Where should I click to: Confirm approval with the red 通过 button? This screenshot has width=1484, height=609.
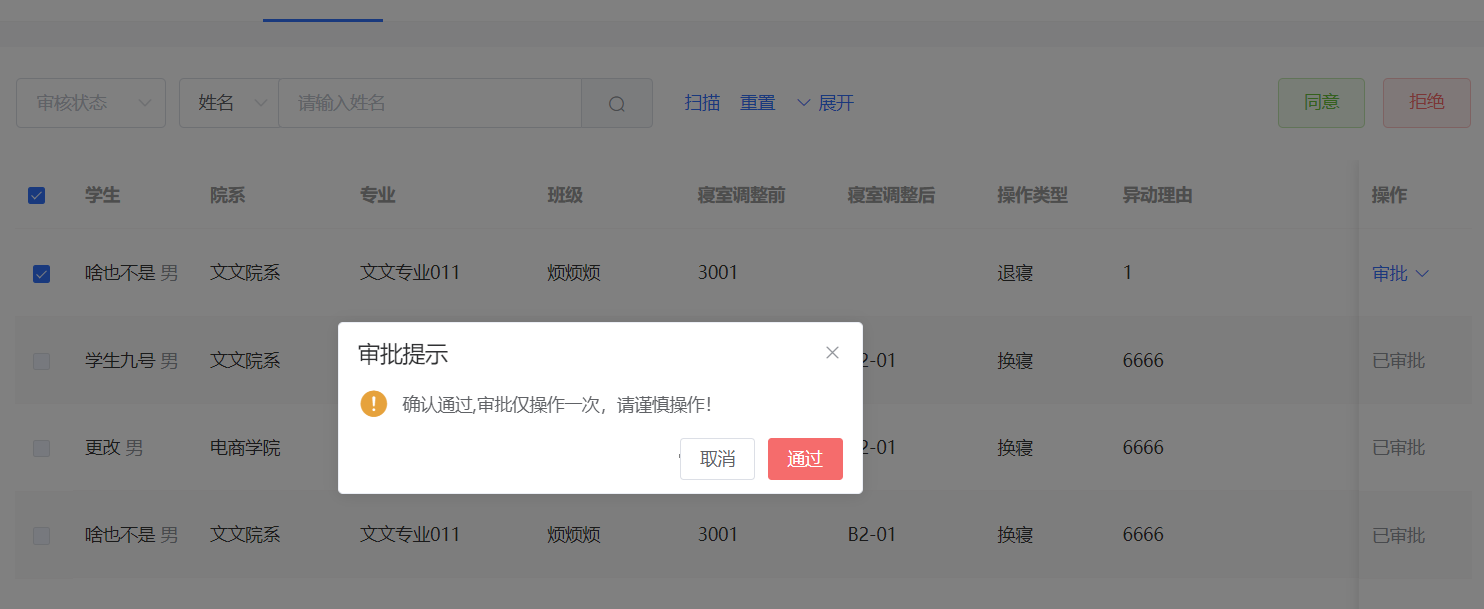(805, 459)
